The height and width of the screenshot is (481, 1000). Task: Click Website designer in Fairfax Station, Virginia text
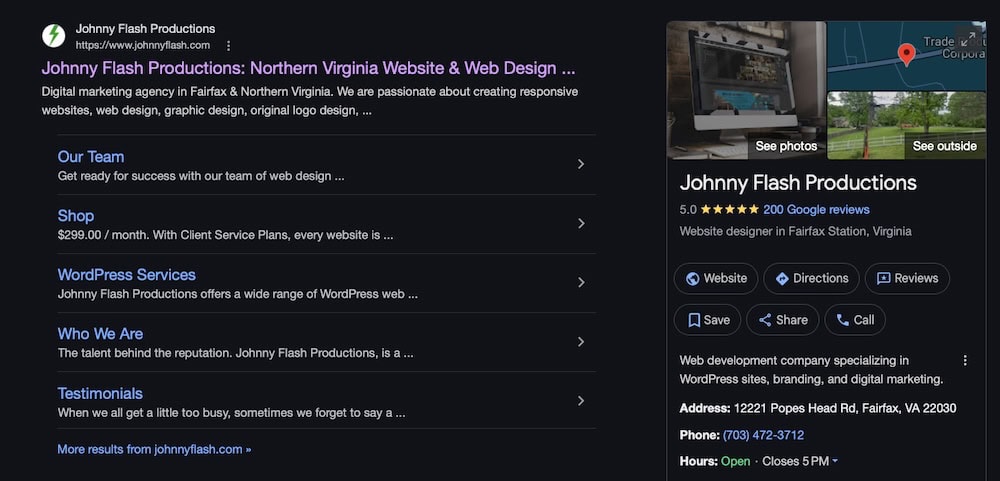[795, 232]
